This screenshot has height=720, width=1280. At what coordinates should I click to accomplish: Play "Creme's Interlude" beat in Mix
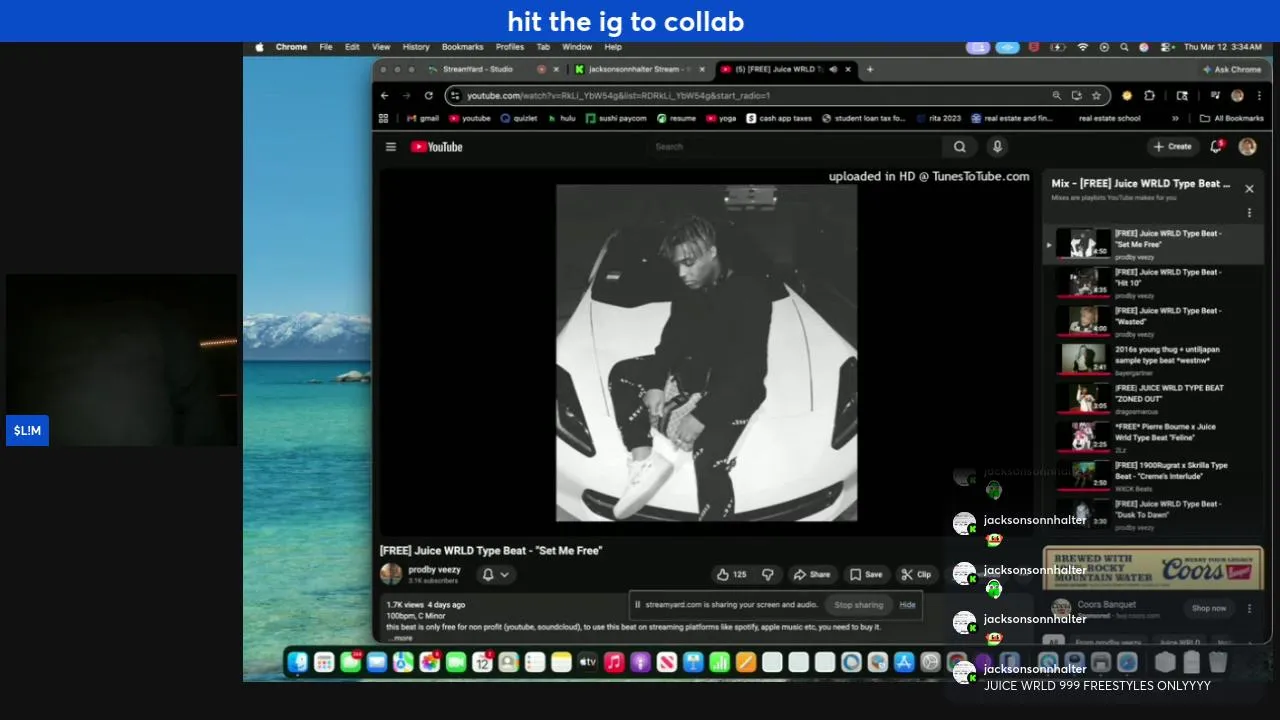tap(1151, 476)
